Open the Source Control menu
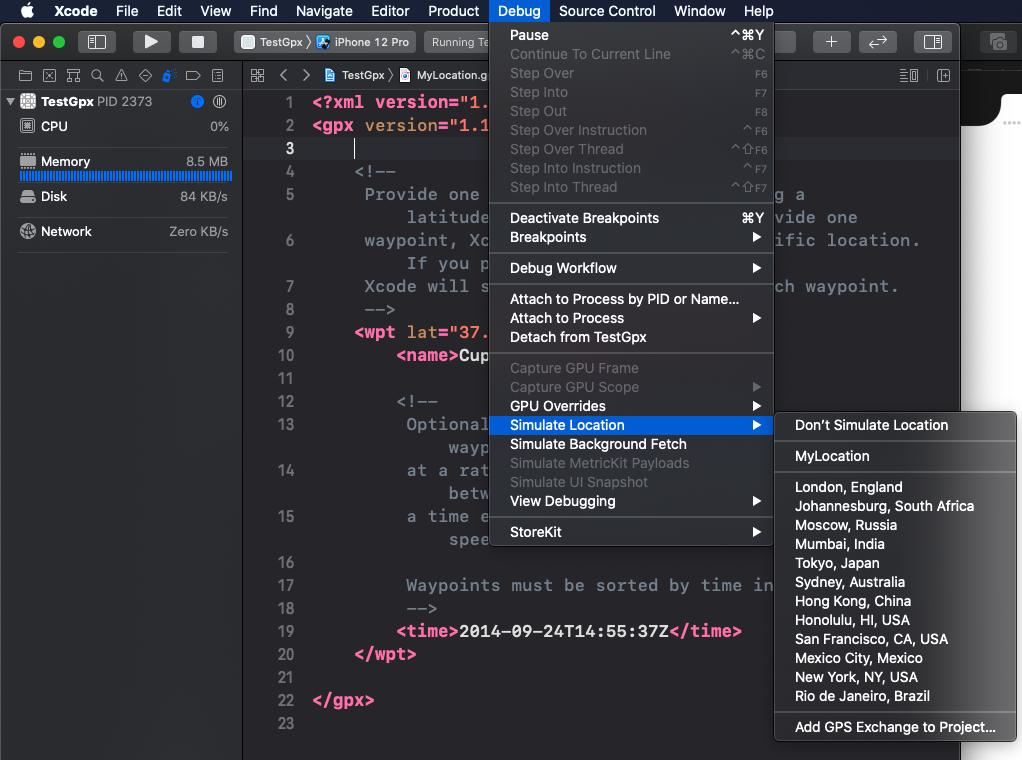 coord(607,11)
